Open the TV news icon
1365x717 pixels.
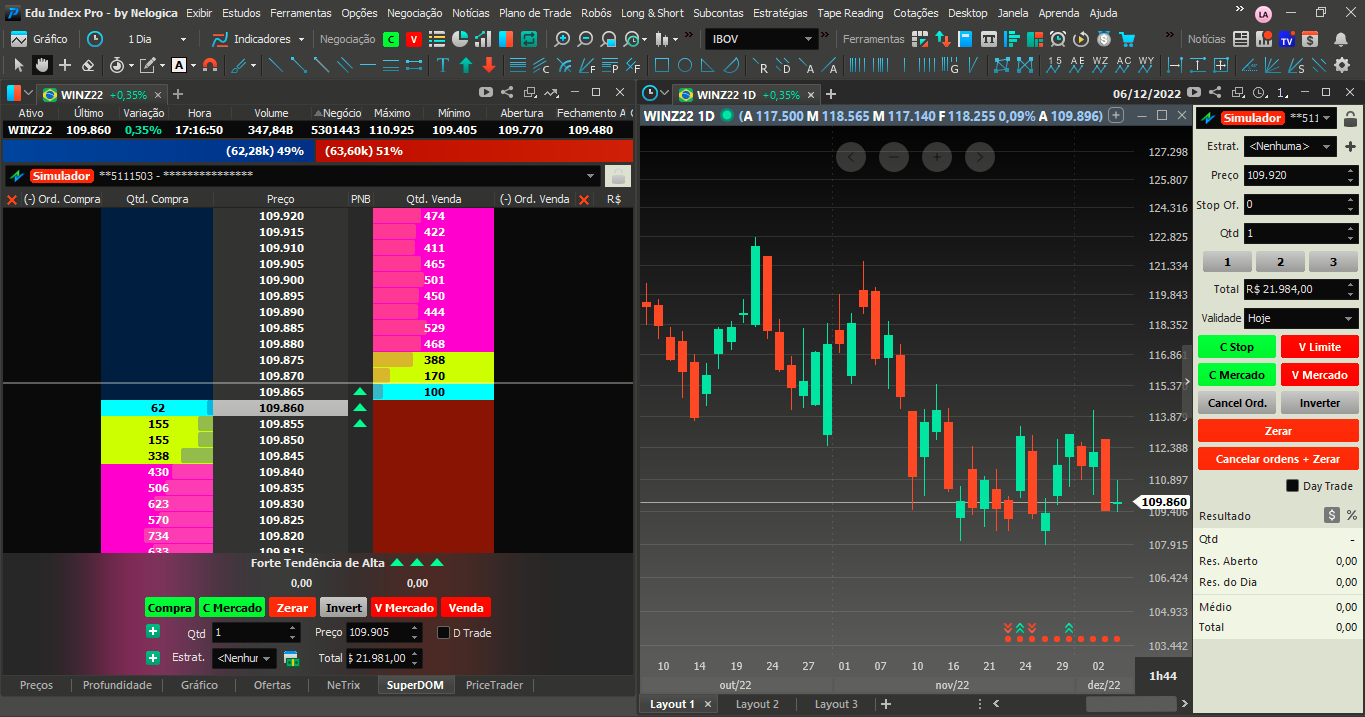(x=1287, y=39)
